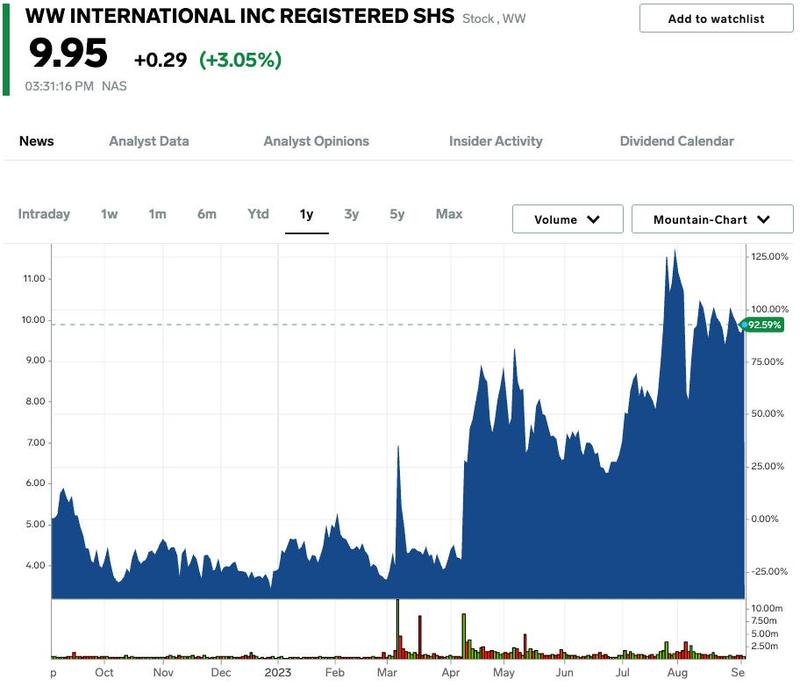Screen dimensions: 800x687
Task: Go to the Dividend Calendar tab
Action: pyautogui.click(x=677, y=141)
